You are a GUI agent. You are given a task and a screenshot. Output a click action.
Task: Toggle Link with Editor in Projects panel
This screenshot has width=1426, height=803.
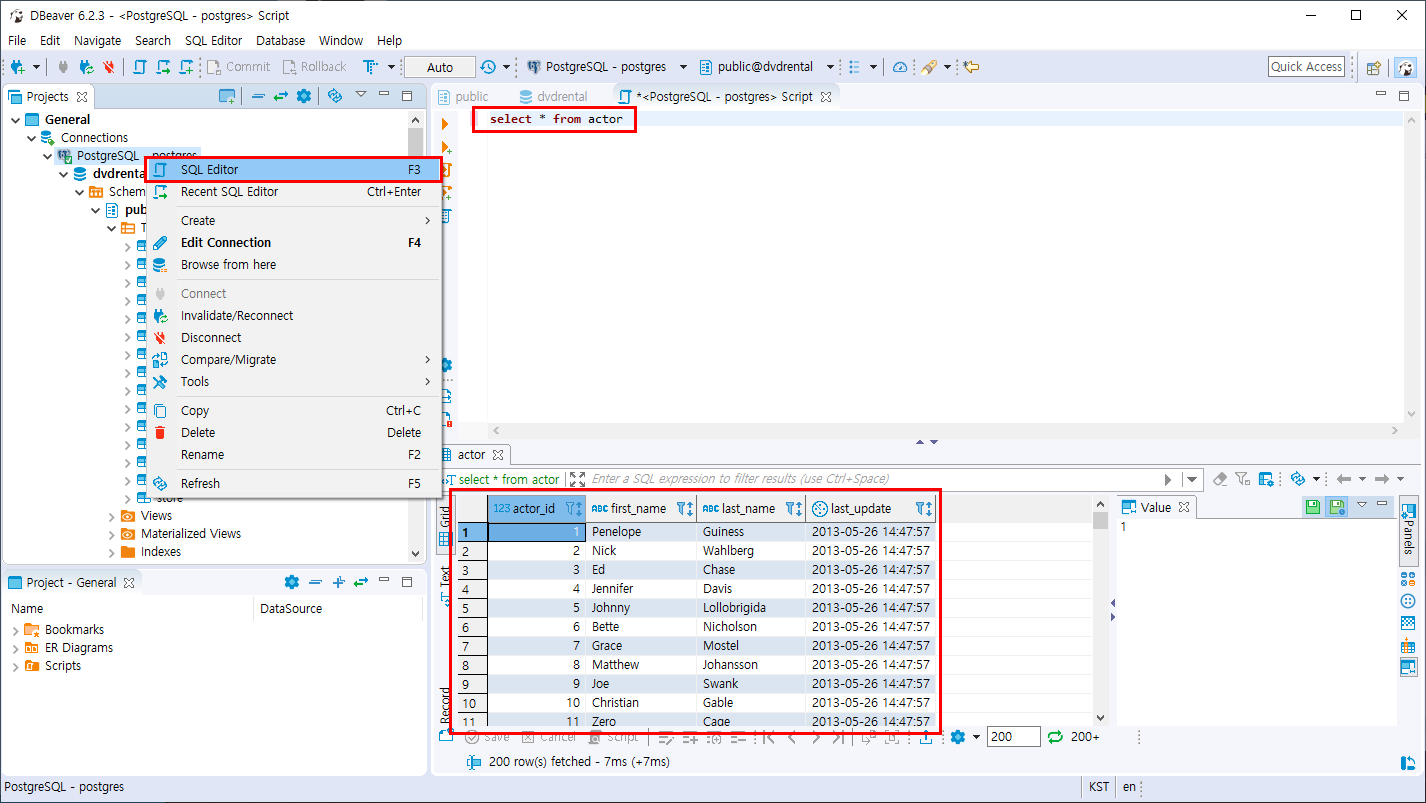point(281,96)
